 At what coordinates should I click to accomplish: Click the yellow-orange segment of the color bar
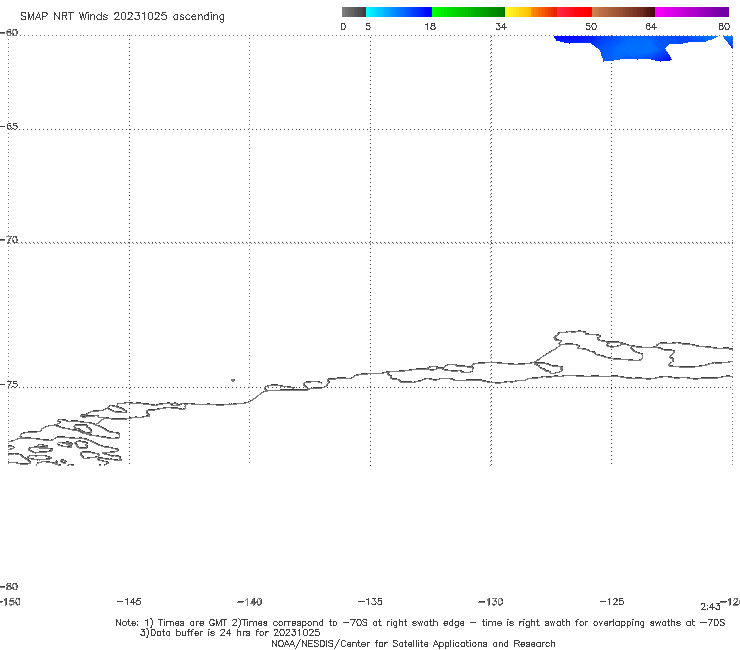[x=531, y=12]
